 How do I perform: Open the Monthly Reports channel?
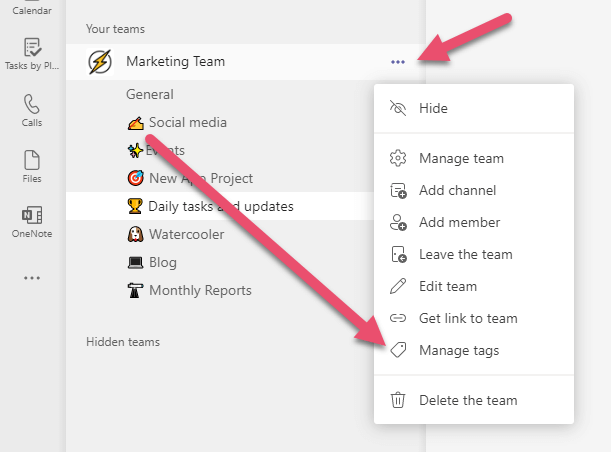coord(199,290)
